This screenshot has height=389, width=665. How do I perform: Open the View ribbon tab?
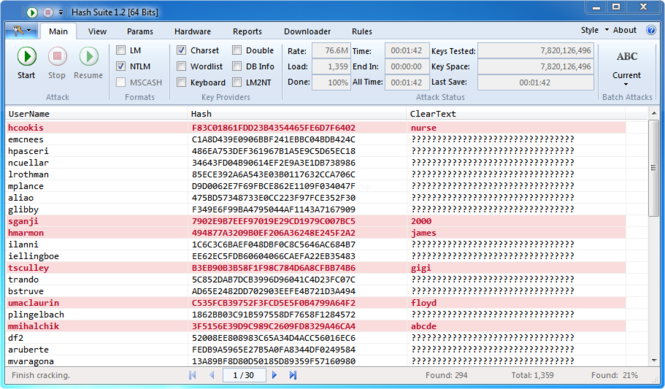click(97, 31)
